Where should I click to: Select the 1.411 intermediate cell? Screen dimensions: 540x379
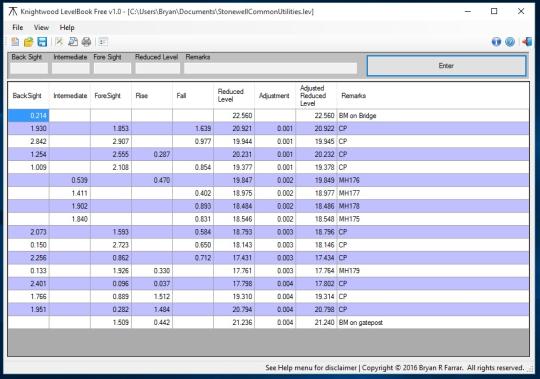[x=70, y=193]
